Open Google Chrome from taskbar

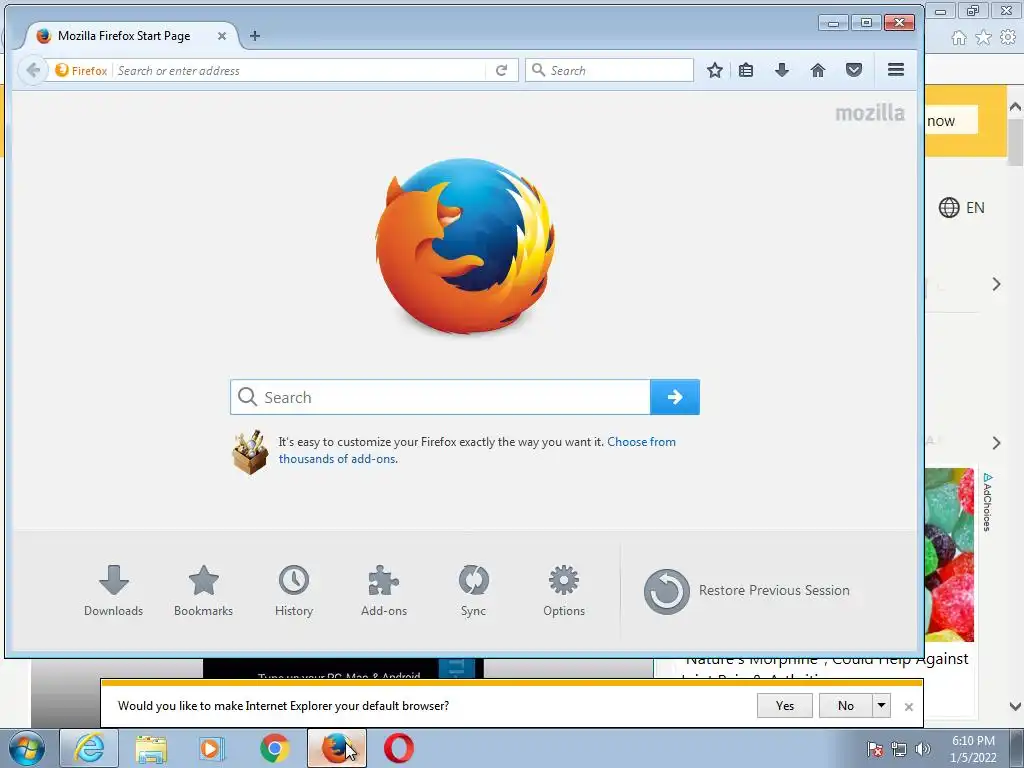point(274,748)
